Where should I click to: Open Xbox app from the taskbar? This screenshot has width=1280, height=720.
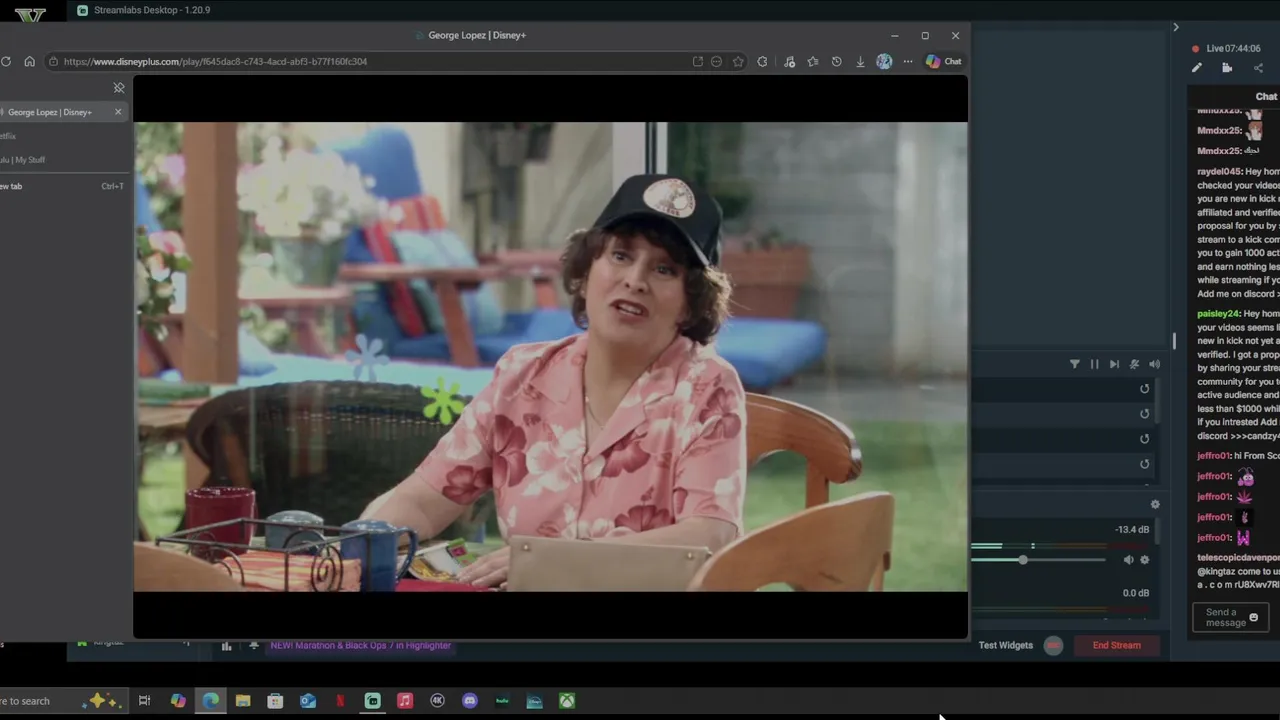[x=567, y=701]
